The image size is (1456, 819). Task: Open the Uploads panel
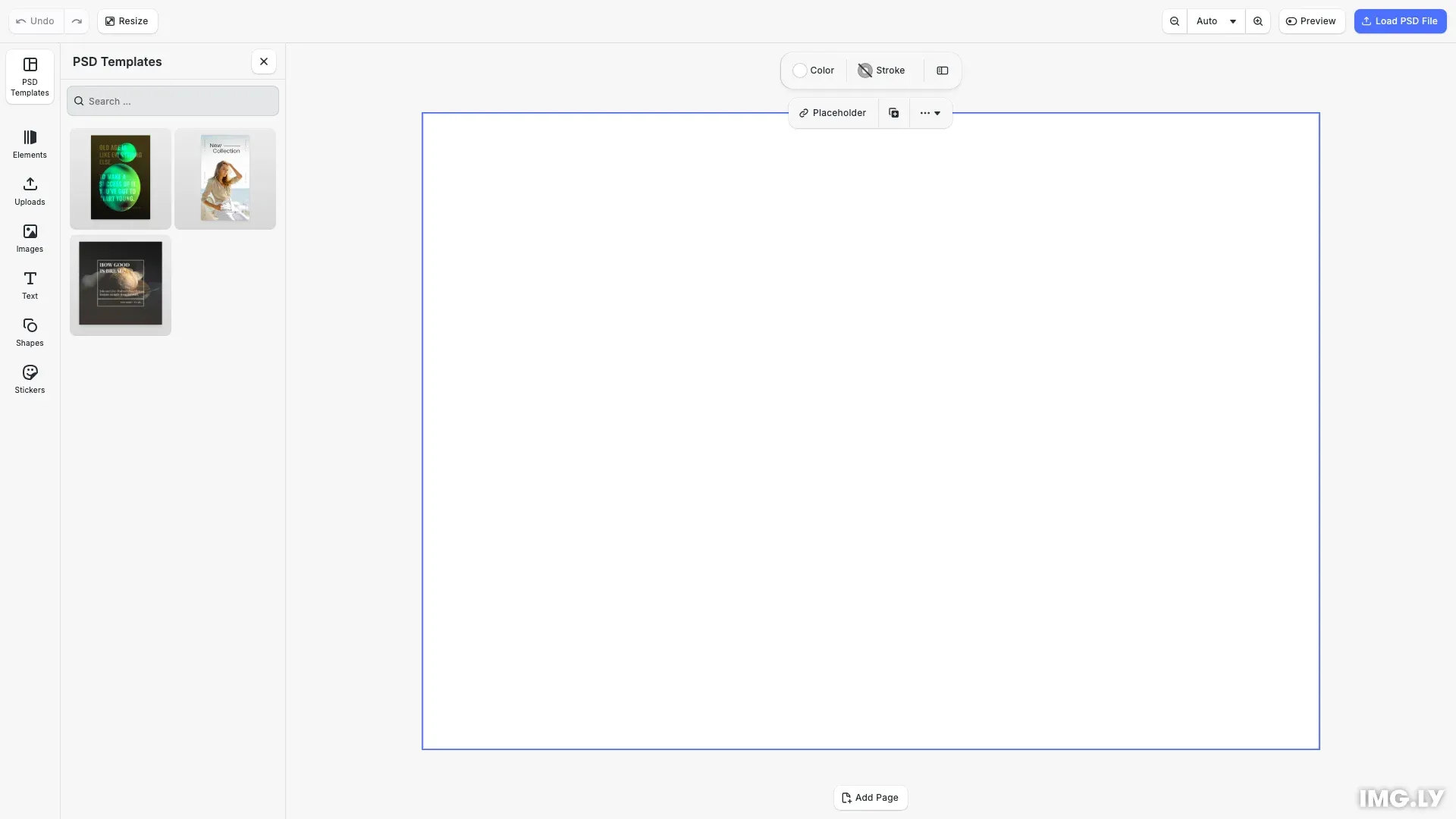coord(30,191)
